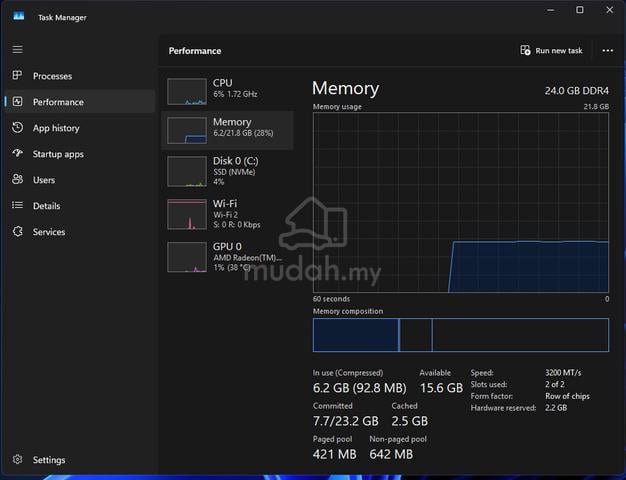Click the Hardware reserved 2.2 GB value
Viewport: 626px width, 480px height.
(x=556, y=408)
